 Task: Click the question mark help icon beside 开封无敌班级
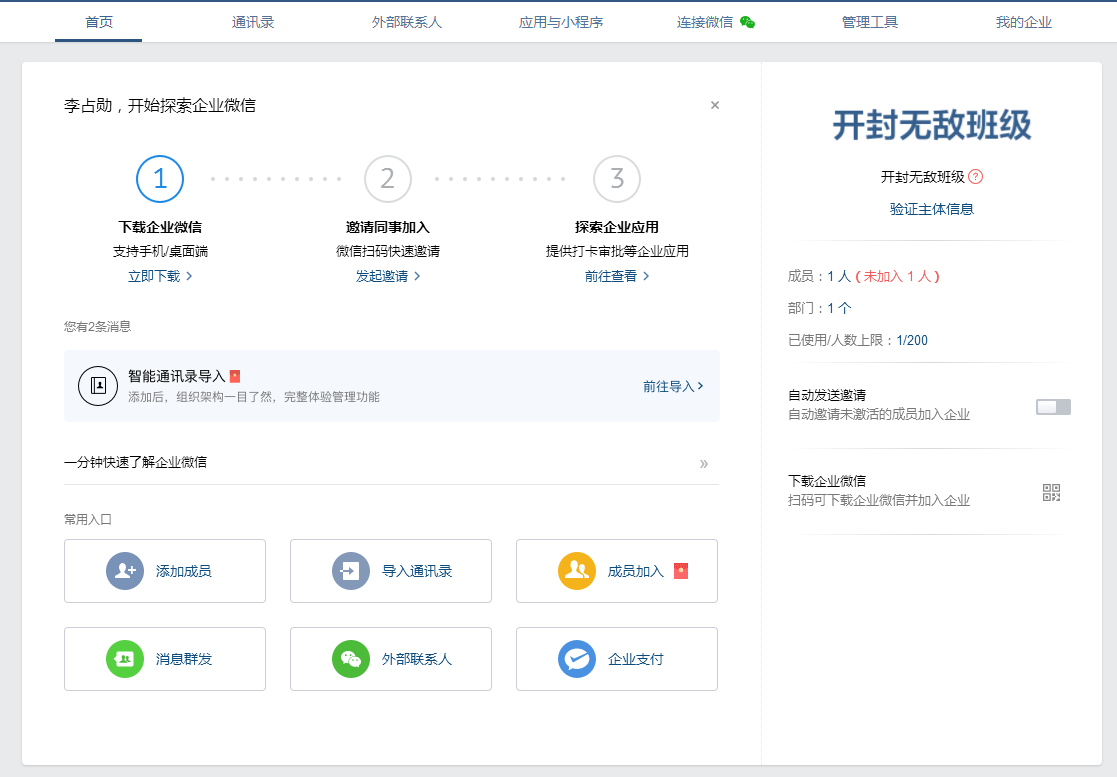[976, 177]
